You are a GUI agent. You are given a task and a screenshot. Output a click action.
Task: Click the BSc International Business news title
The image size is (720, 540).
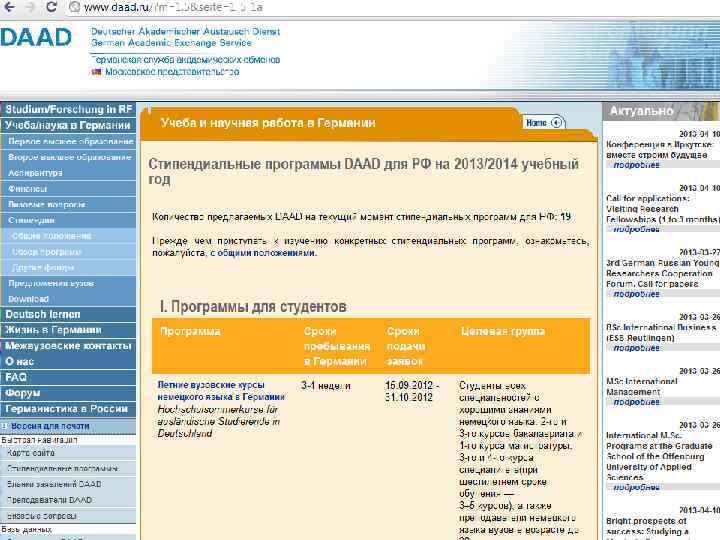pos(661,332)
